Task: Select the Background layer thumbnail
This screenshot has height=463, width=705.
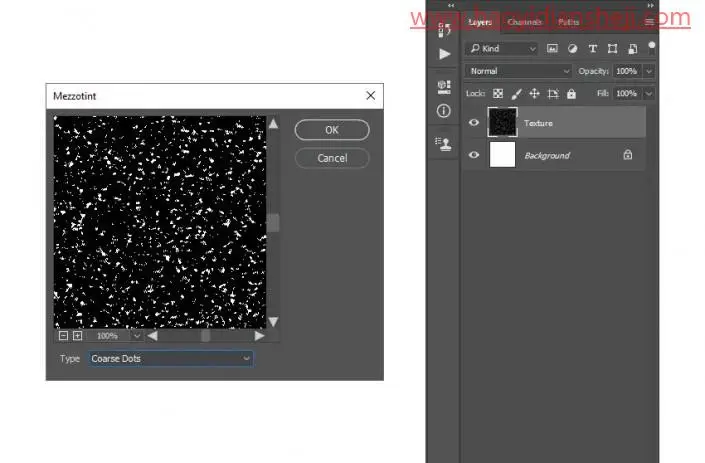Action: (502, 155)
